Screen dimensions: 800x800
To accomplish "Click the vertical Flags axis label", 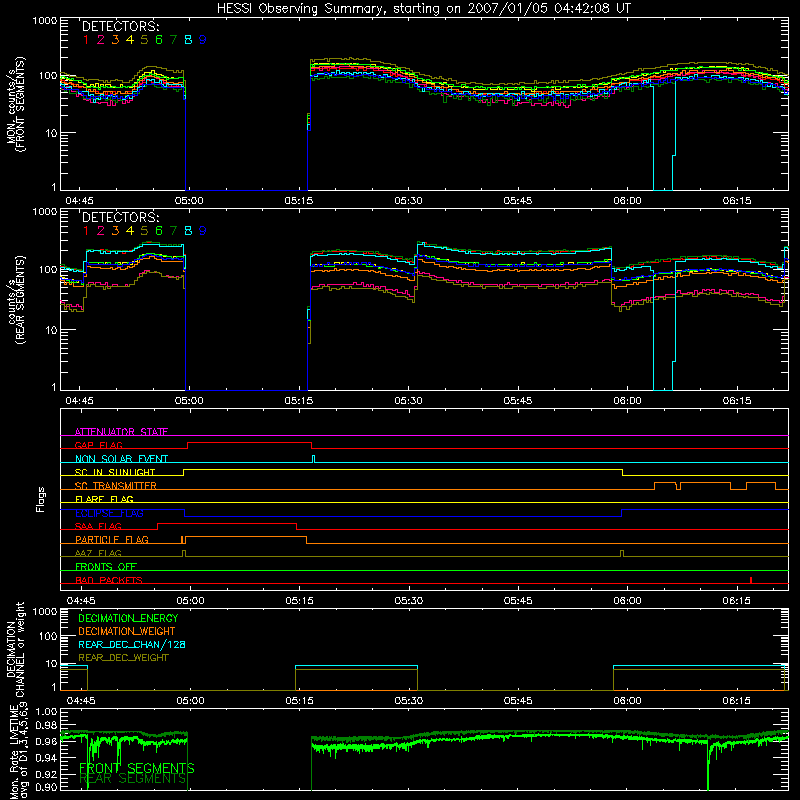I will point(41,499).
